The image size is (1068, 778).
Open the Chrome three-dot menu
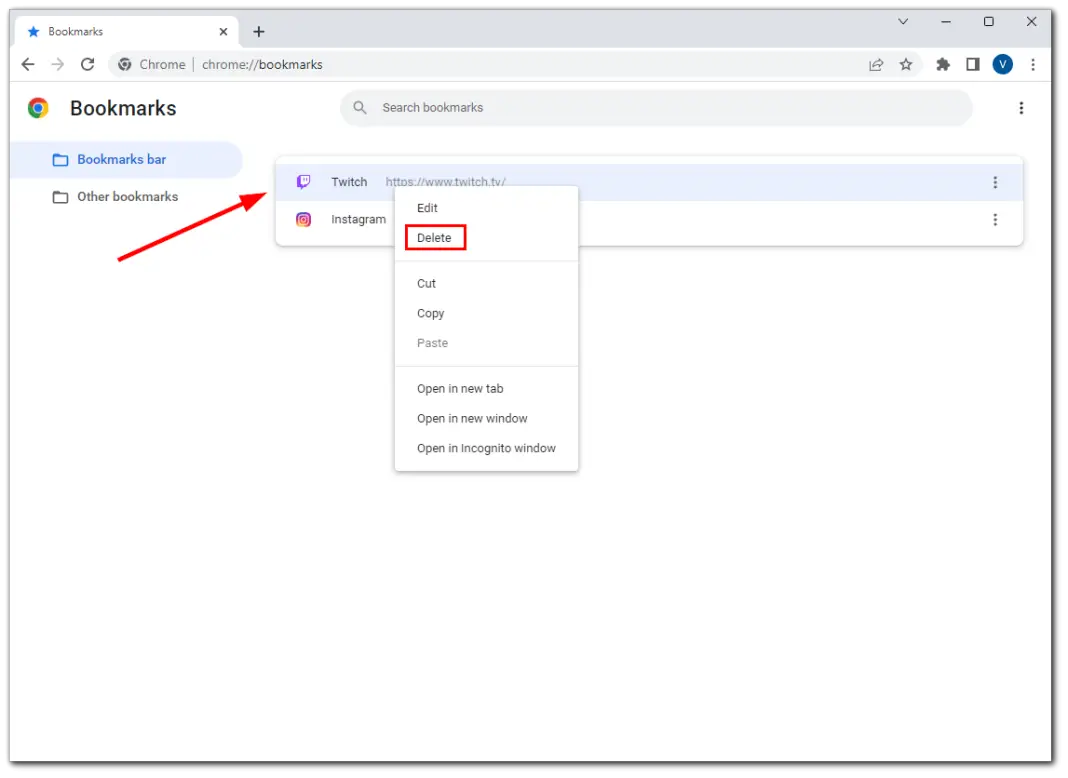[1033, 64]
